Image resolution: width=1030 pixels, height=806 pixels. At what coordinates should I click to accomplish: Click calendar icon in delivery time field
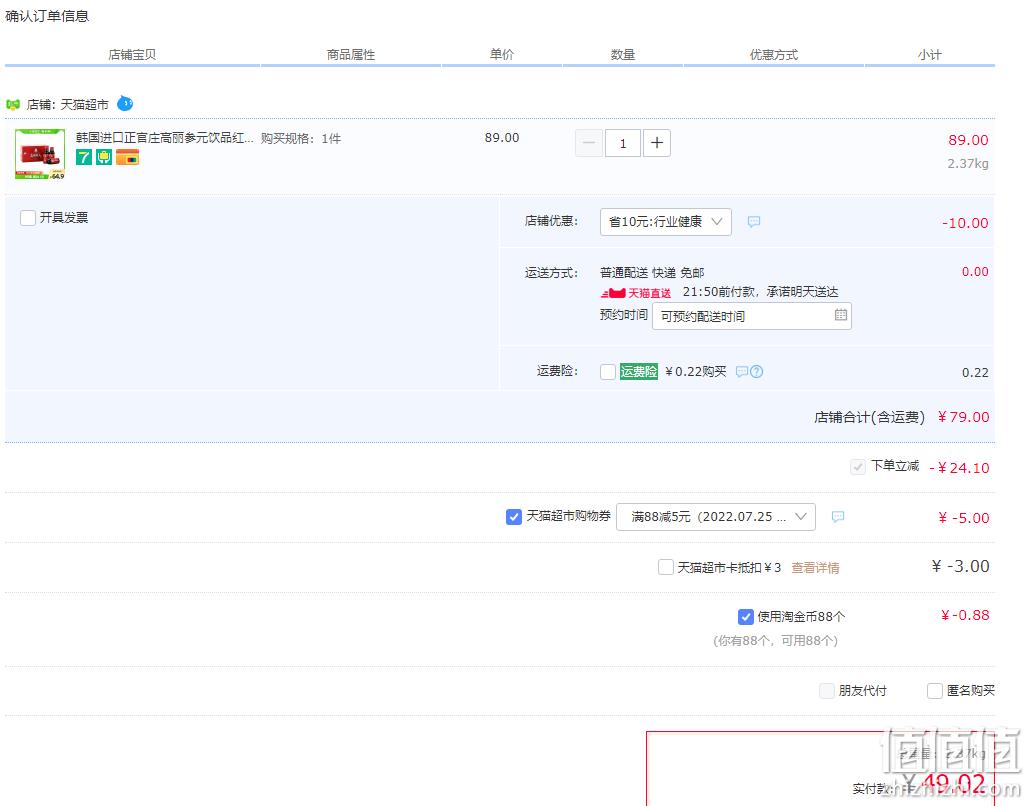[x=840, y=315]
